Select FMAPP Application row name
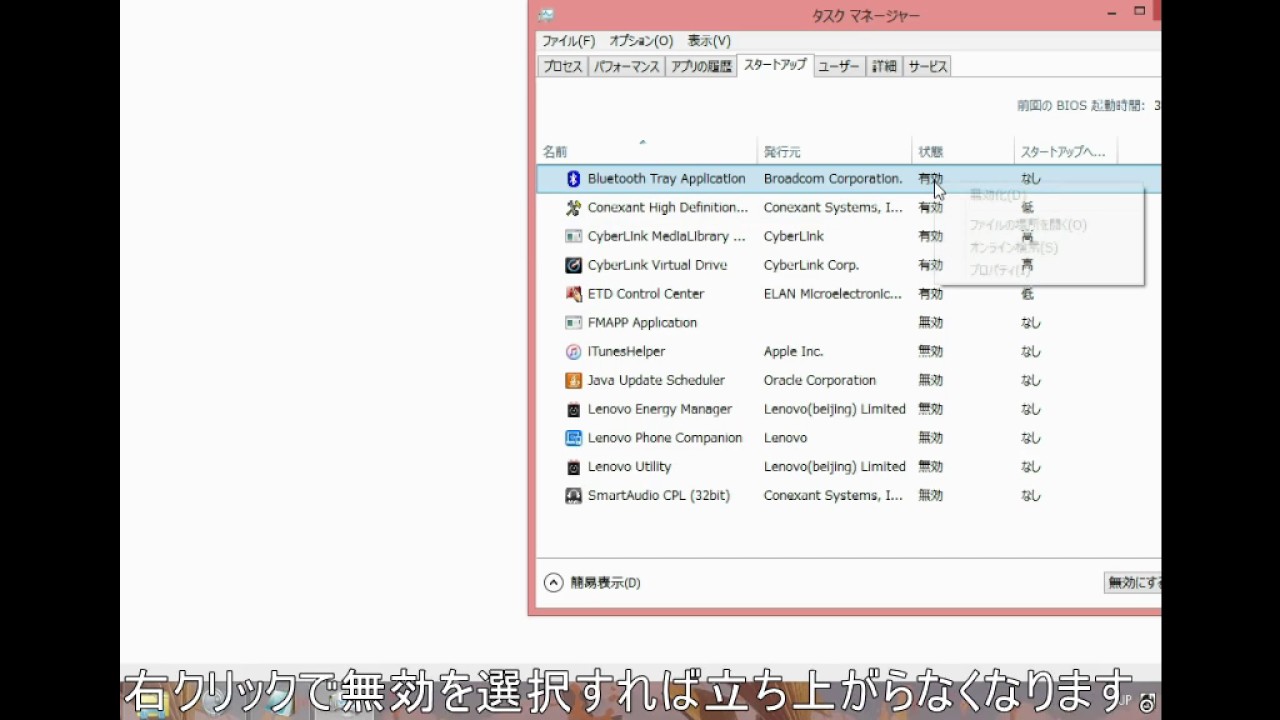 642,323
